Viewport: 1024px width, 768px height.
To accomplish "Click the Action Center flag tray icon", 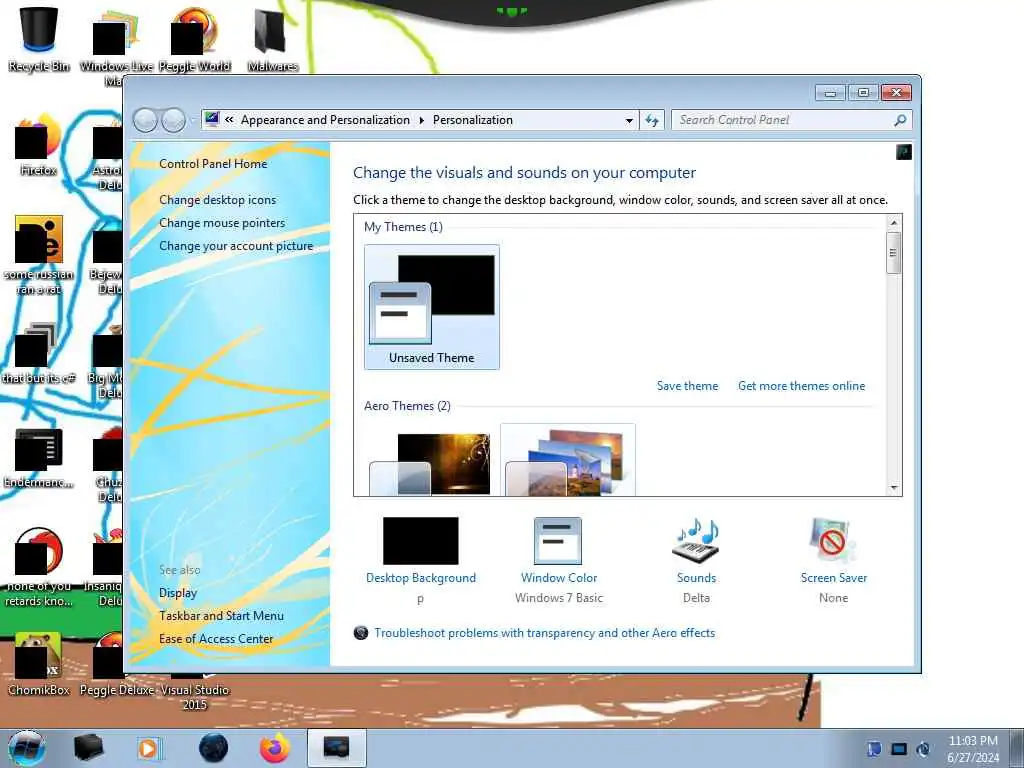I will pos(874,749).
